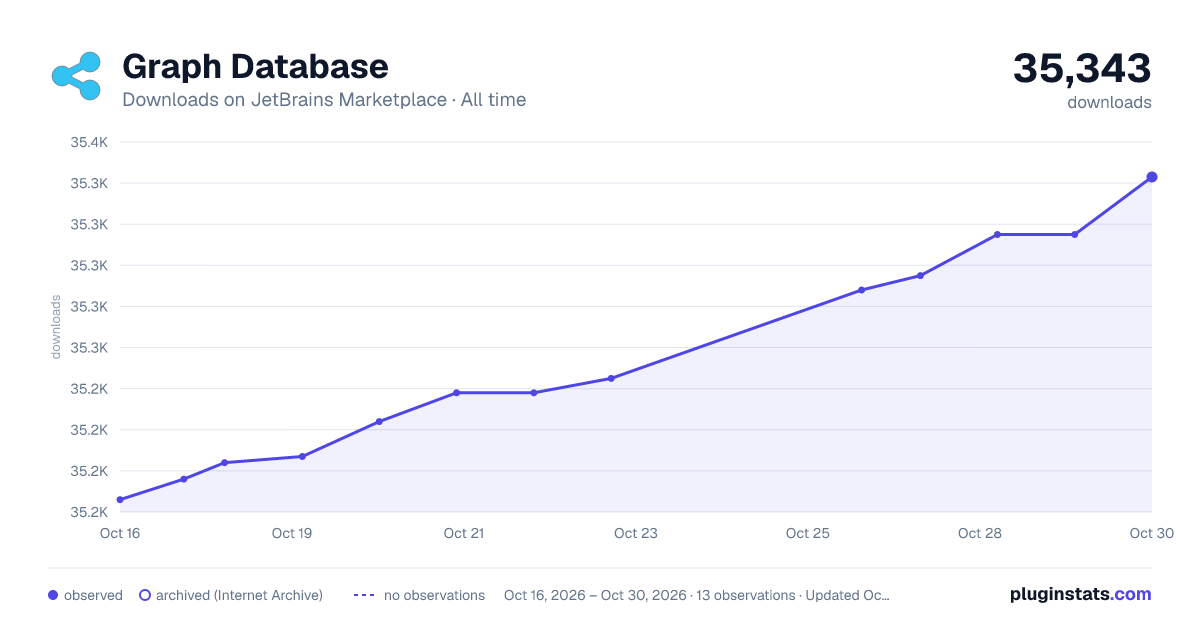Open the pluginstats.com link
Viewport: 1200px width, 630px height.
point(1080,594)
